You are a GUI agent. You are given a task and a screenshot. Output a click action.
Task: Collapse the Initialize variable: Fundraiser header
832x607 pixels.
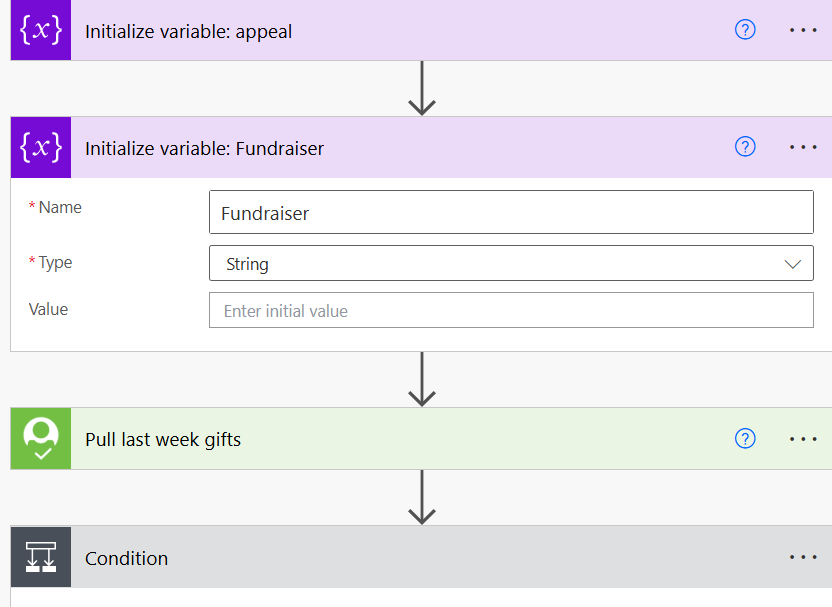coord(402,148)
